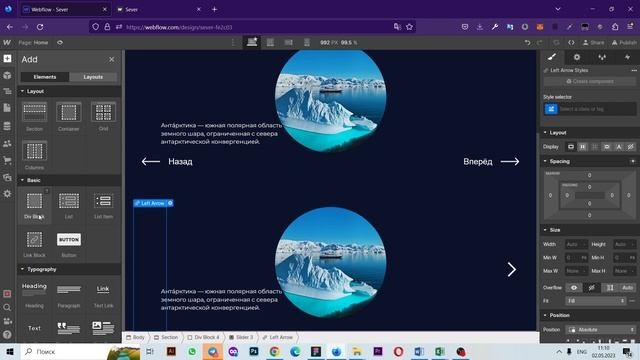
Task: Open the Fit dropdown showing Fill
Action: (596, 301)
